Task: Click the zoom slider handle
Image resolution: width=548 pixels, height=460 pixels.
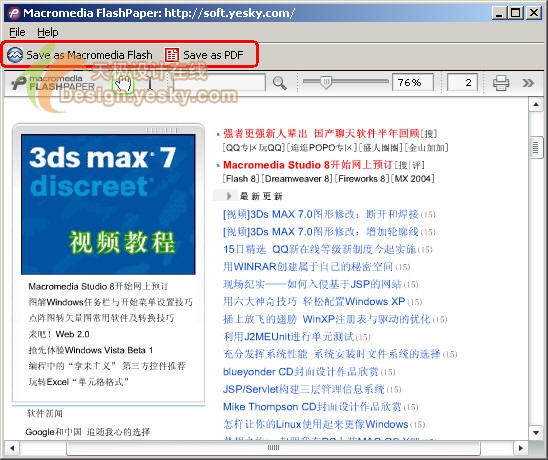Action: click(326, 82)
